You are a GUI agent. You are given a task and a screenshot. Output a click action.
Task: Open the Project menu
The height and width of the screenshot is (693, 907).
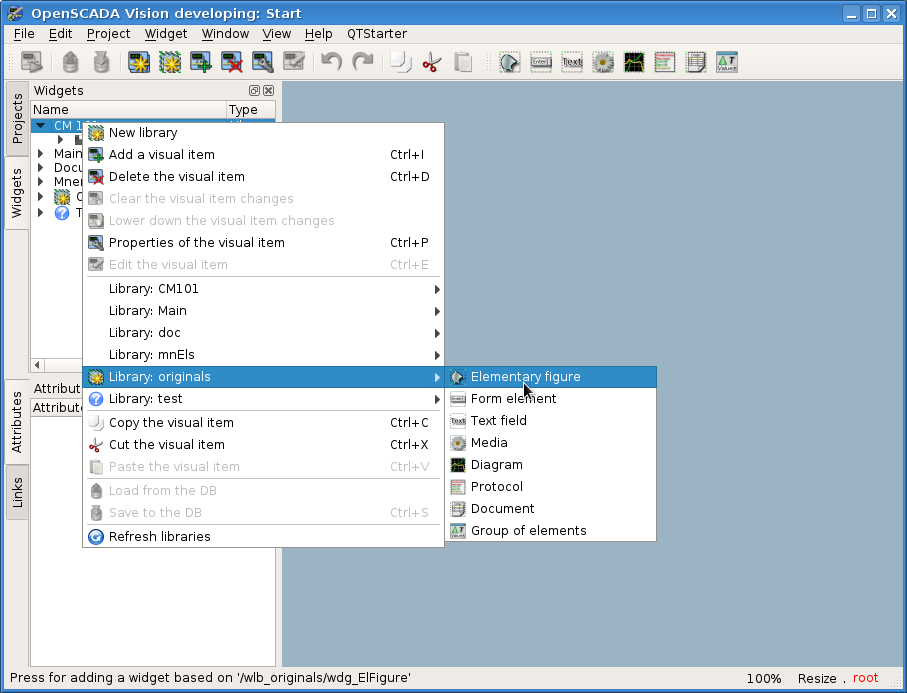(108, 34)
